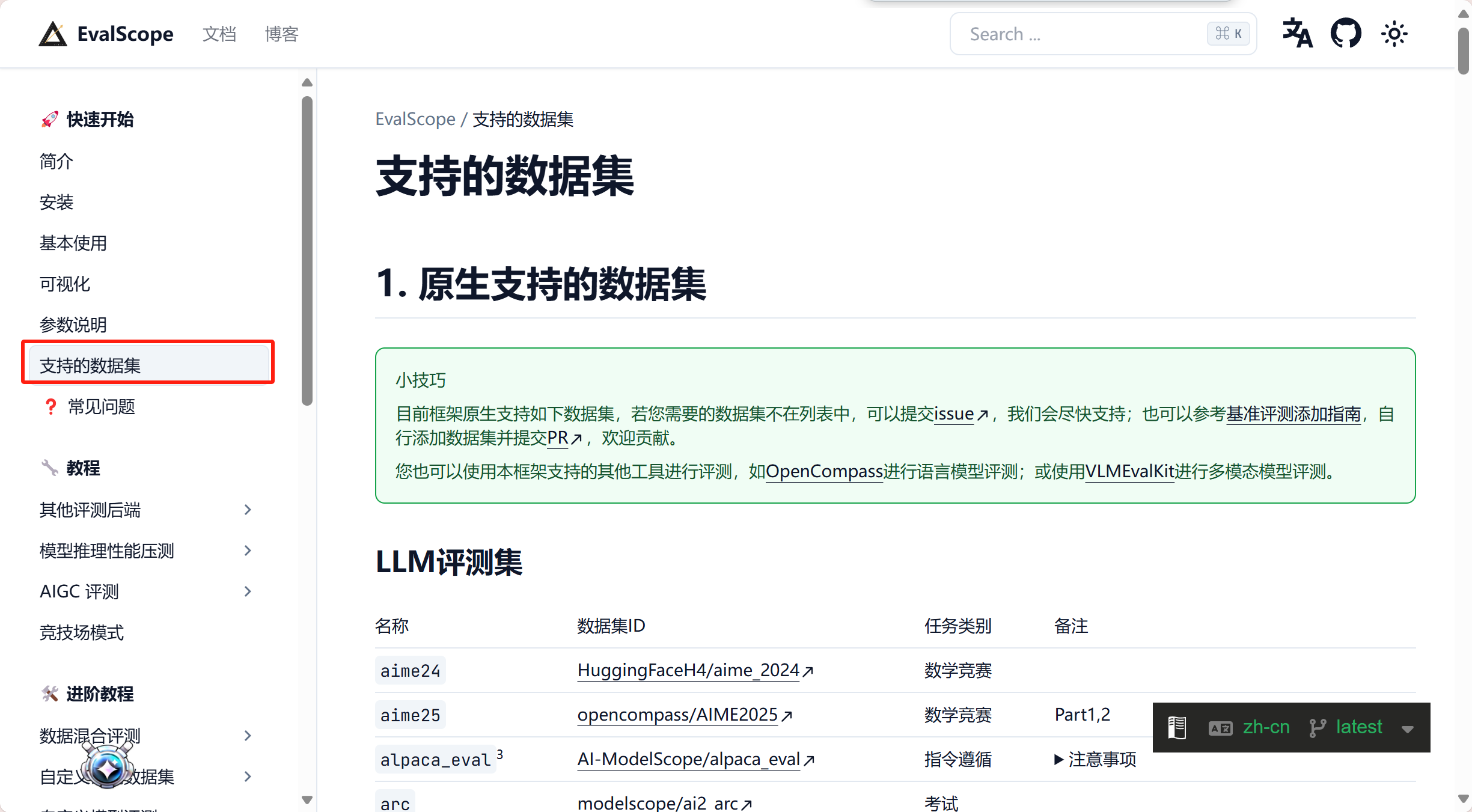Click the EvalScope logo icon
Image resolution: width=1472 pixels, height=812 pixels.
click(53, 34)
